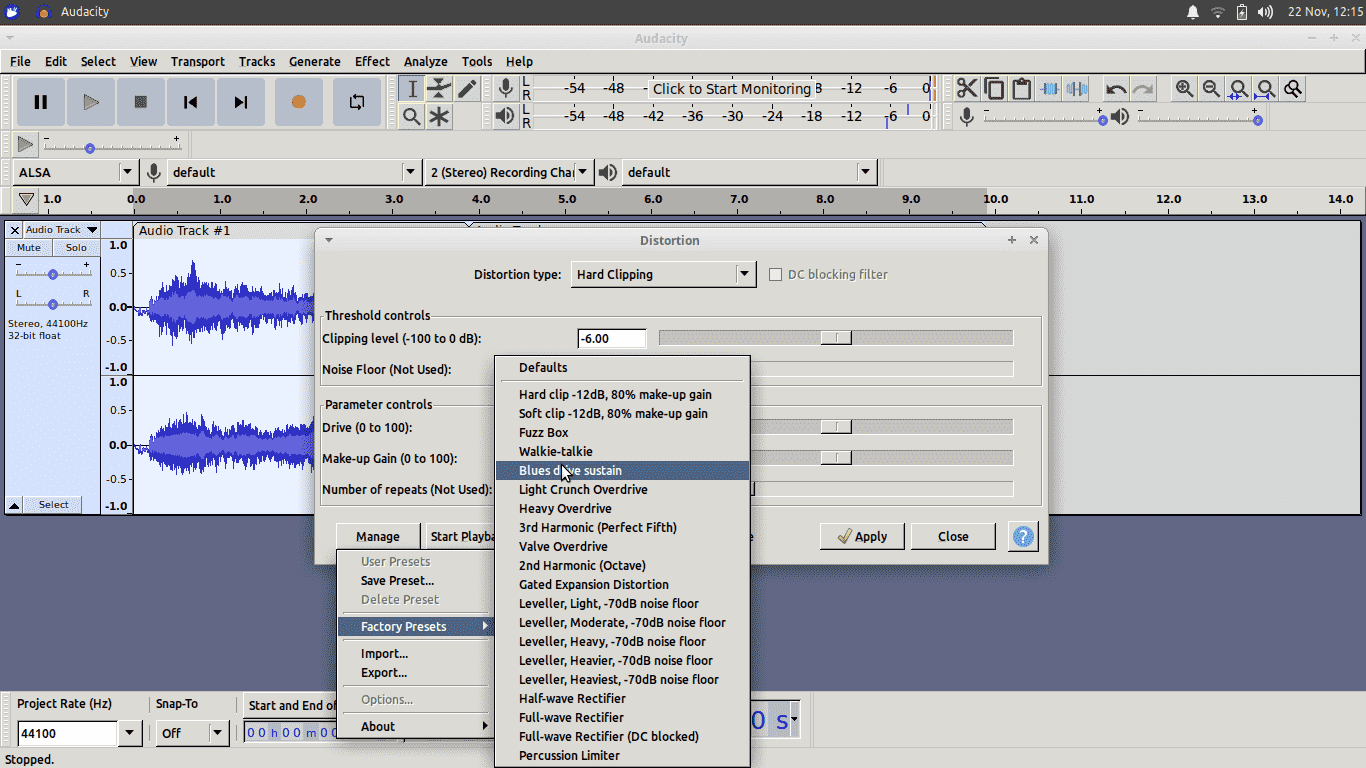1366x768 pixels.
Task: Choose the Zoom magnifier tool
Action: click(x=412, y=117)
